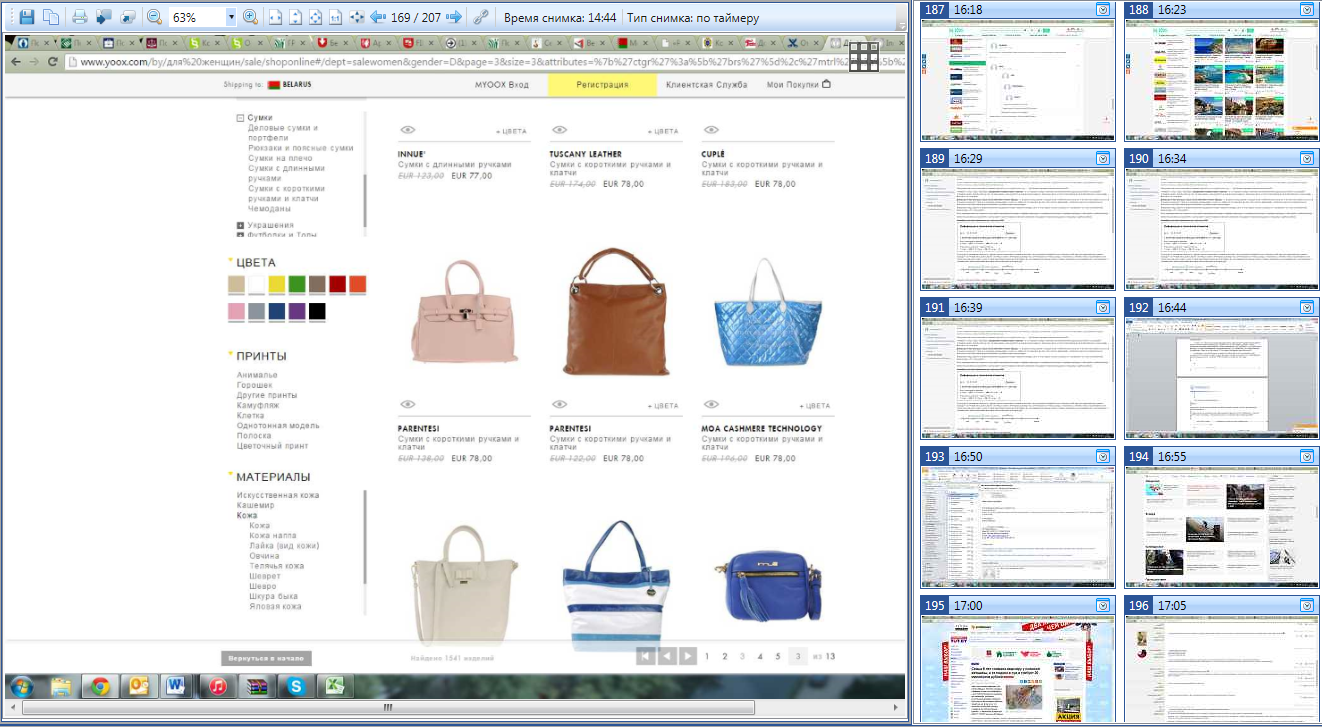This screenshot has height=727, width=1322.
Task: Open the dropdown arrow on thumbnail 188
Action: pyautogui.click(x=1307, y=9)
